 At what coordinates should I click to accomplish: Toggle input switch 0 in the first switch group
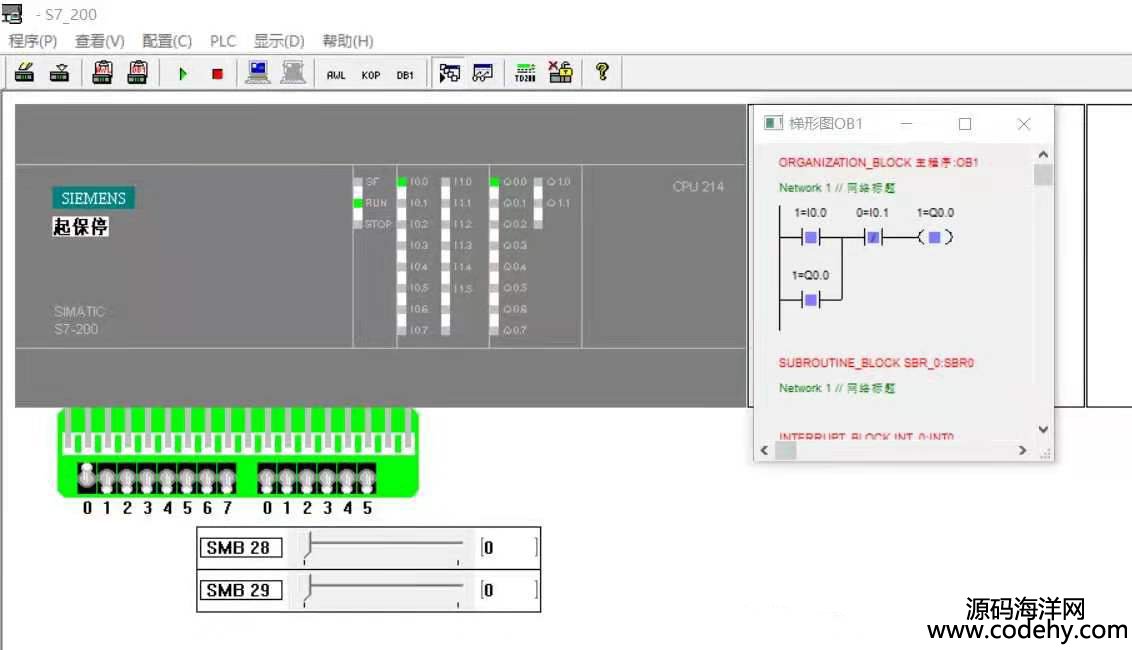point(87,477)
